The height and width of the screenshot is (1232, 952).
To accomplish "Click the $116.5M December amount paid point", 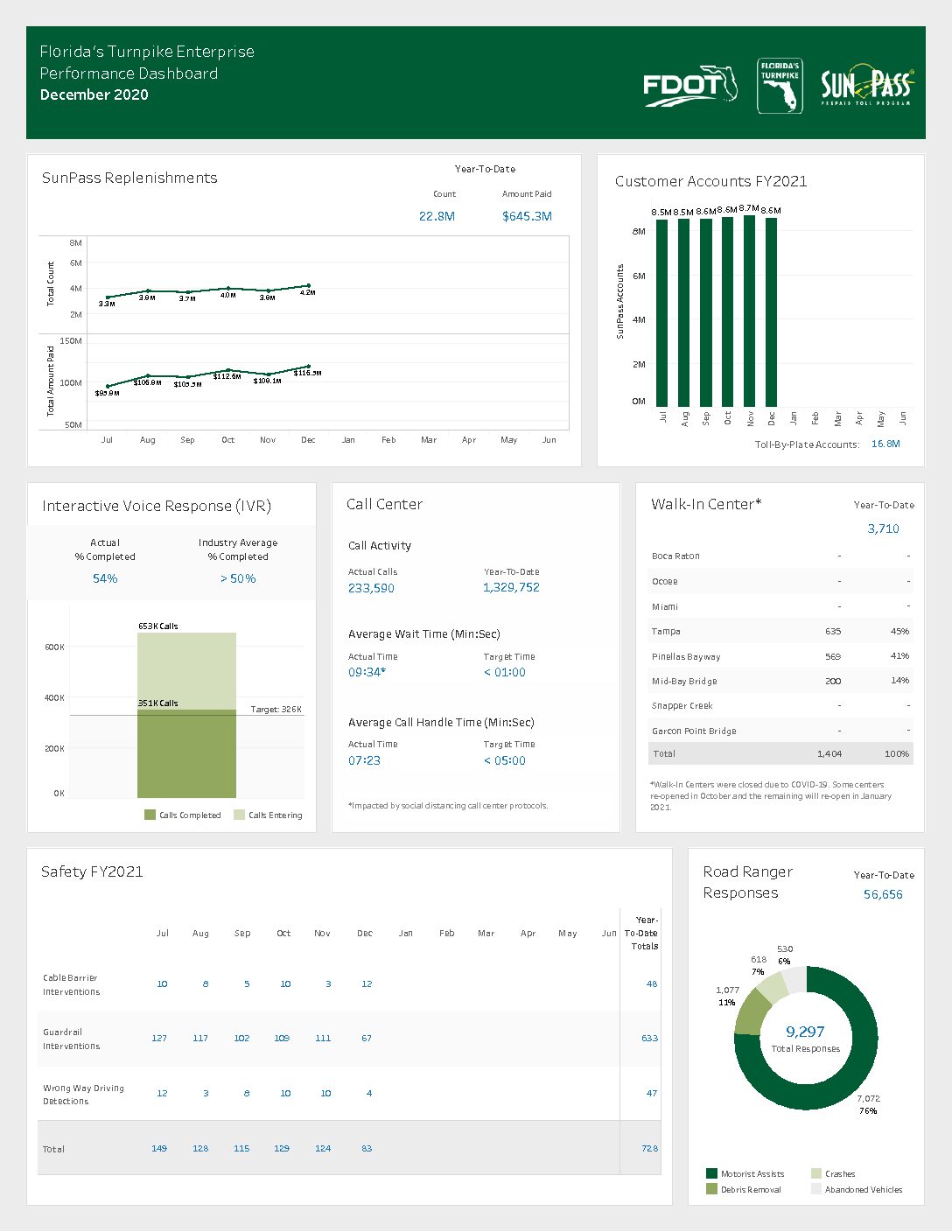I will [308, 367].
